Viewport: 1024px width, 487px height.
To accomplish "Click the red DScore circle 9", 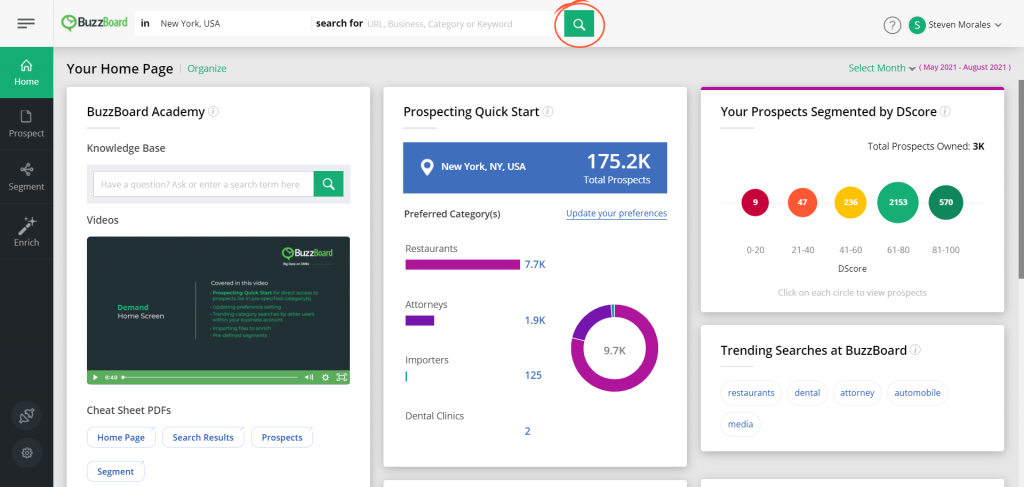I will (755, 202).
